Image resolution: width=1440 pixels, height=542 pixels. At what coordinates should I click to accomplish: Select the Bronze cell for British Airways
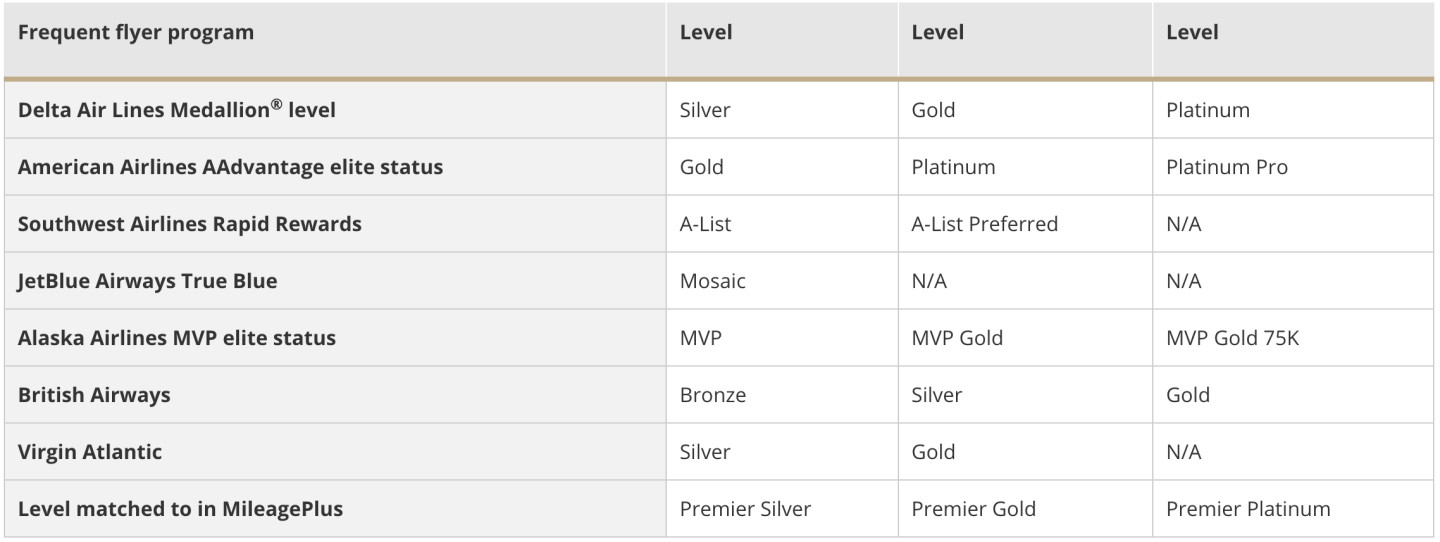pyautogui.click(x=712, y=395)
